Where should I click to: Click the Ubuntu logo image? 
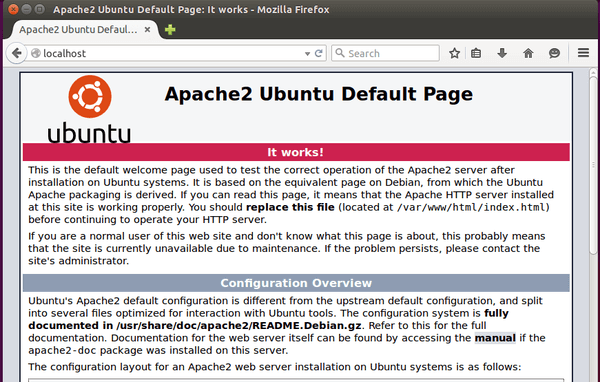89,109
